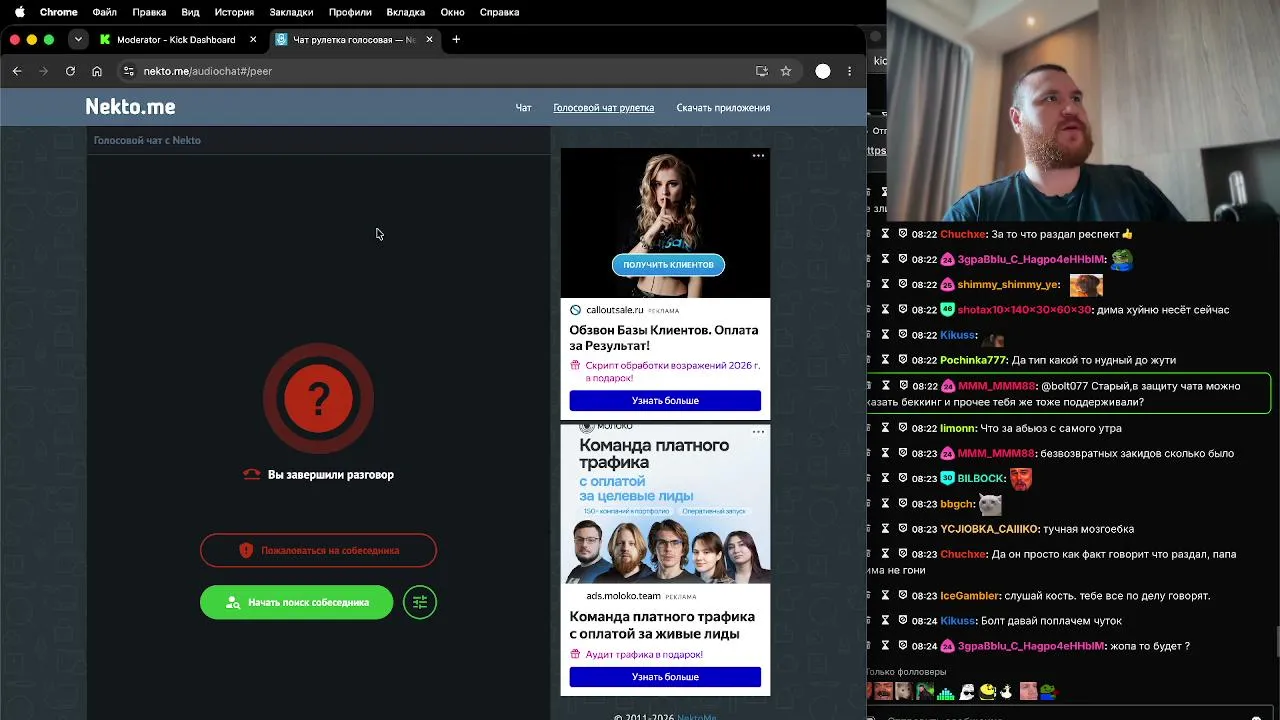
Task: Open a new browser tab
Action: [456, 39]
